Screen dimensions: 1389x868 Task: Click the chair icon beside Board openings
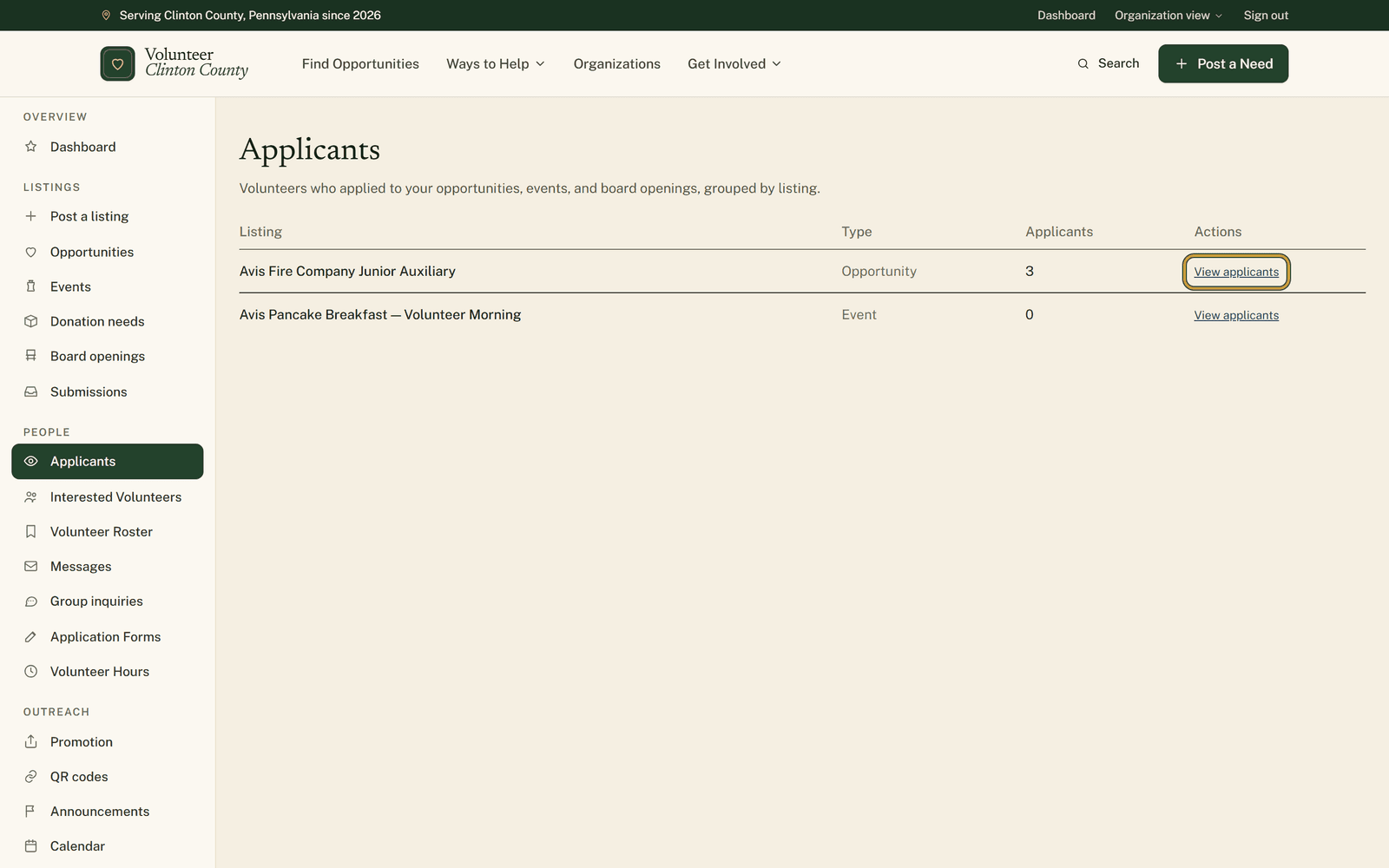[x=31, y=356]
